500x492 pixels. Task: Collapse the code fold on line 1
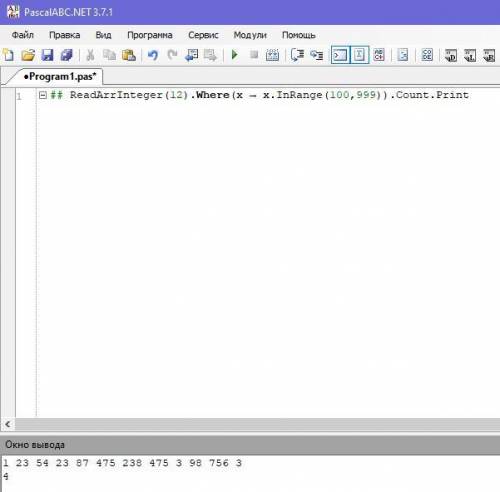(43, 95)
